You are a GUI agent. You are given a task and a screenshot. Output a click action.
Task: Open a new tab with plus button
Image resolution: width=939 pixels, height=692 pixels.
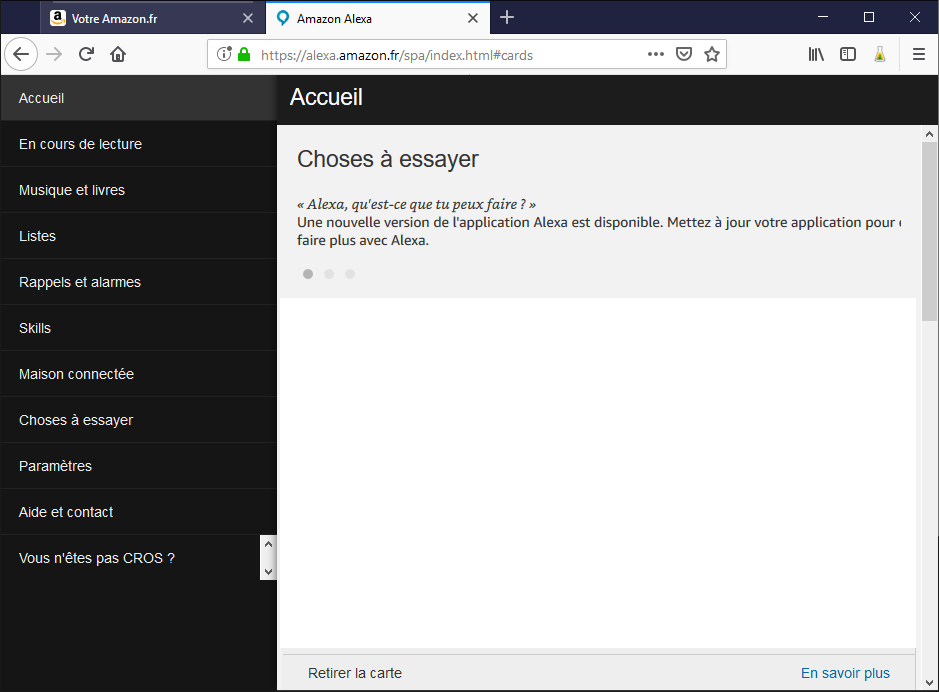pos(507,17)
